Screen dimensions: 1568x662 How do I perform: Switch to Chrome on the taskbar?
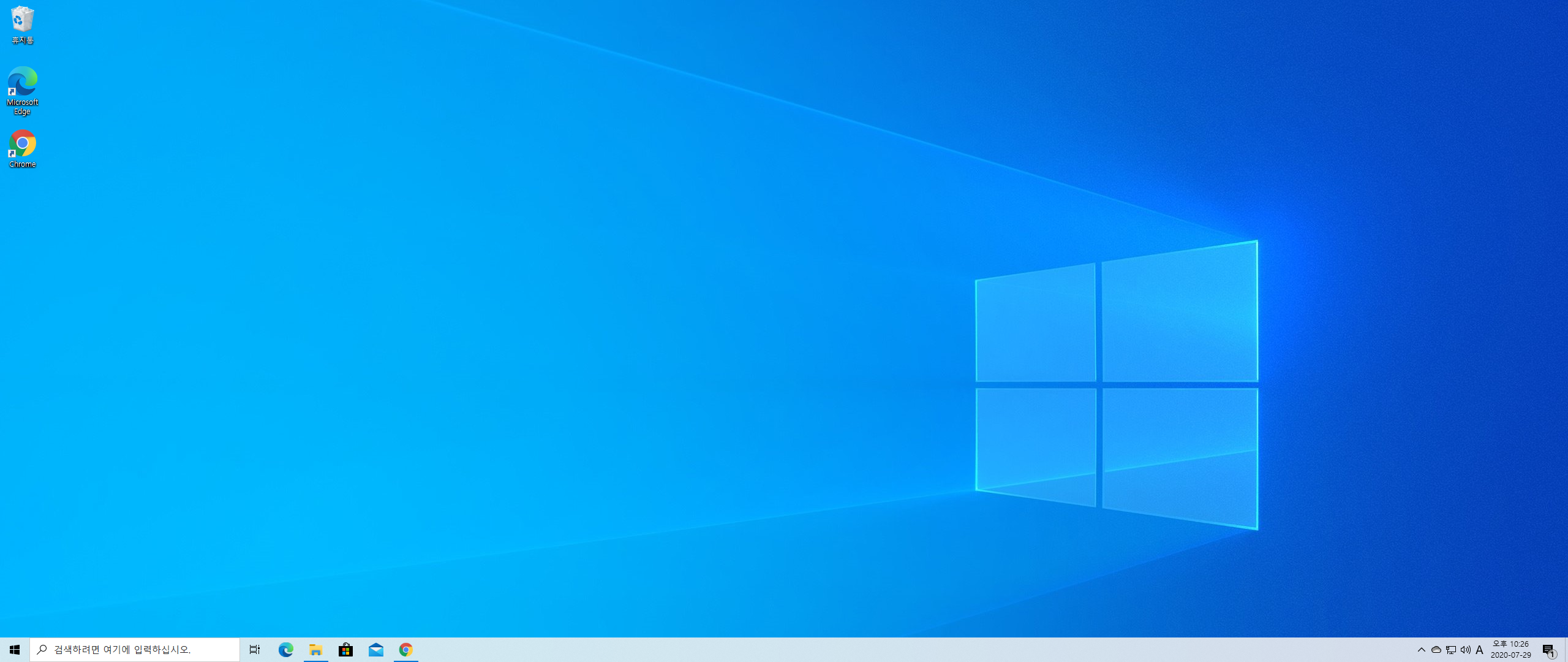pyautogui.click(x=406, y=650)
